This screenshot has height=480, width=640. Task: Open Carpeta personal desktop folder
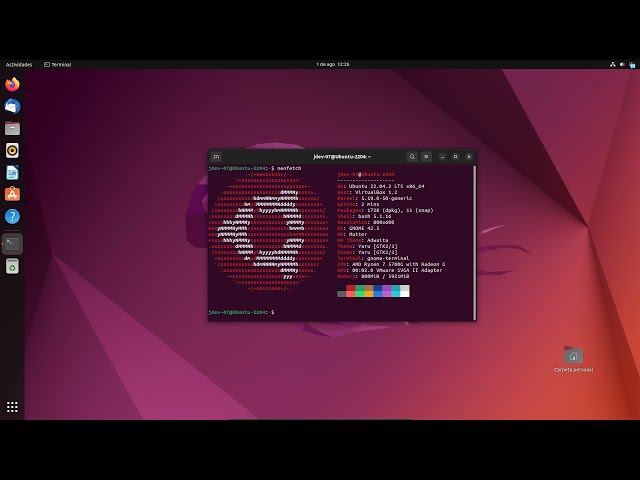pyautogui.click(x=573, y=360)
